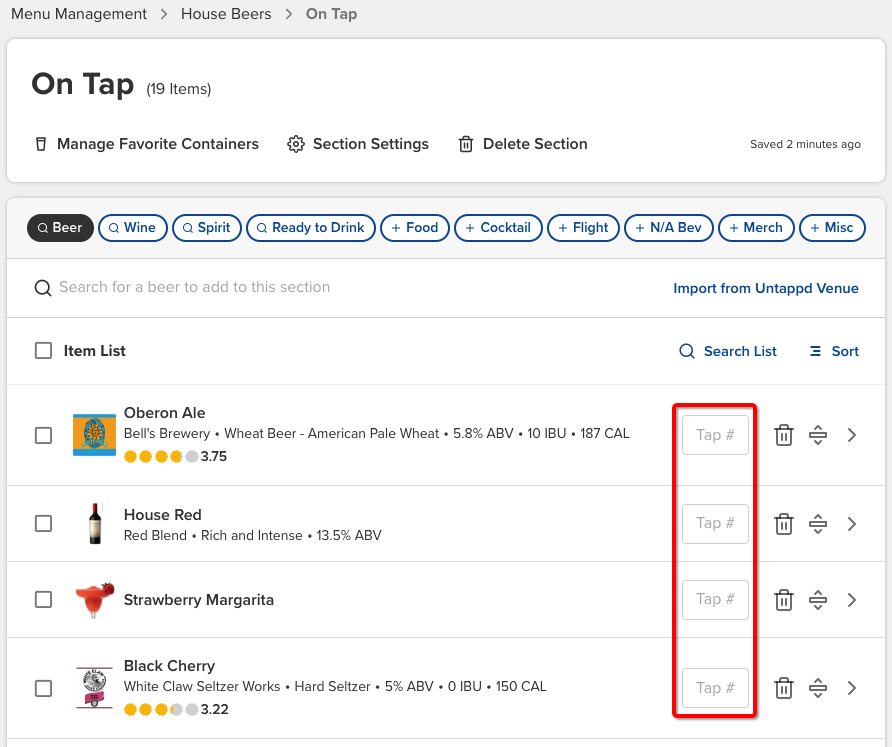Open Import from Untappd Venue link
The image size is (892, 747).
[x=766, y=288]
